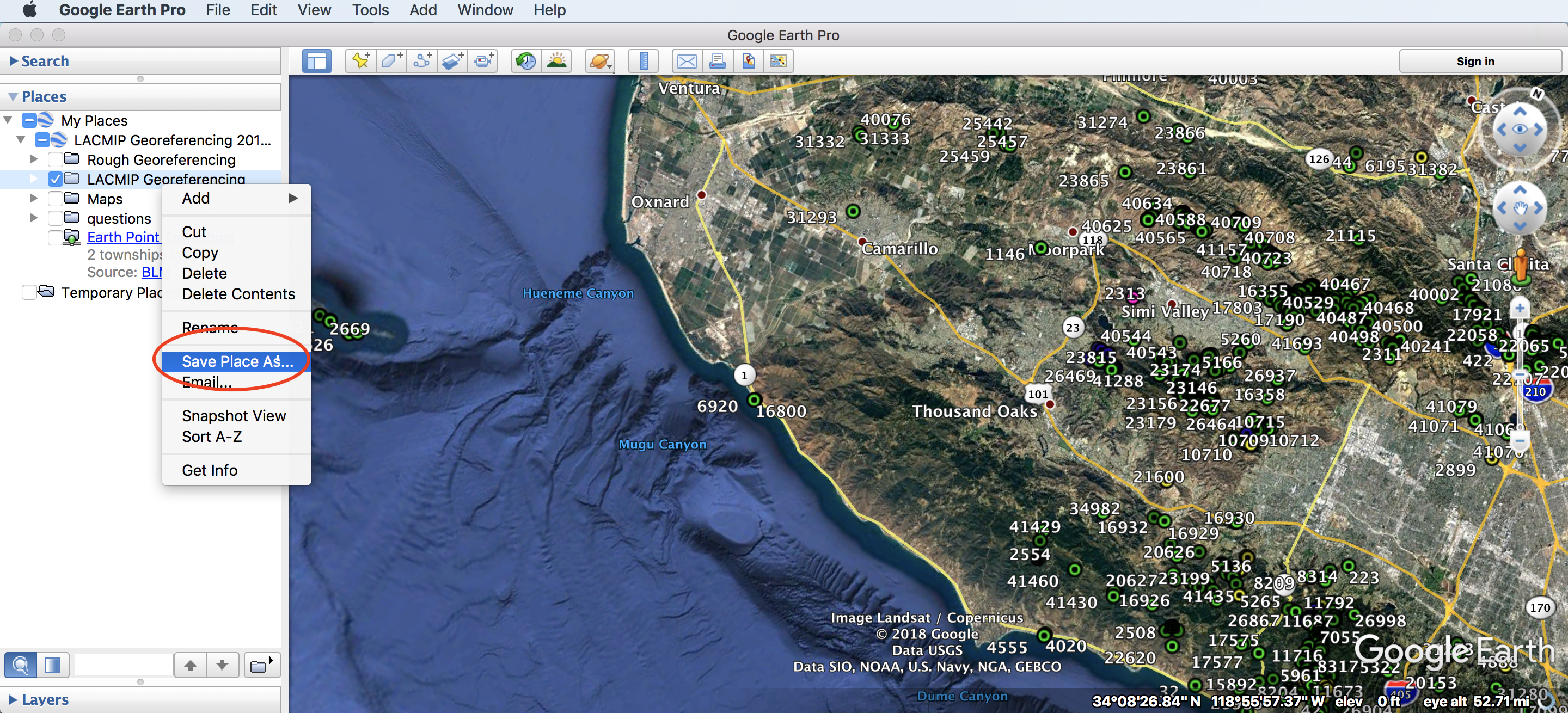Choose the Add Image Overlay tool
The height and width of the screenshot is (713, 1568).
point(452,62)
